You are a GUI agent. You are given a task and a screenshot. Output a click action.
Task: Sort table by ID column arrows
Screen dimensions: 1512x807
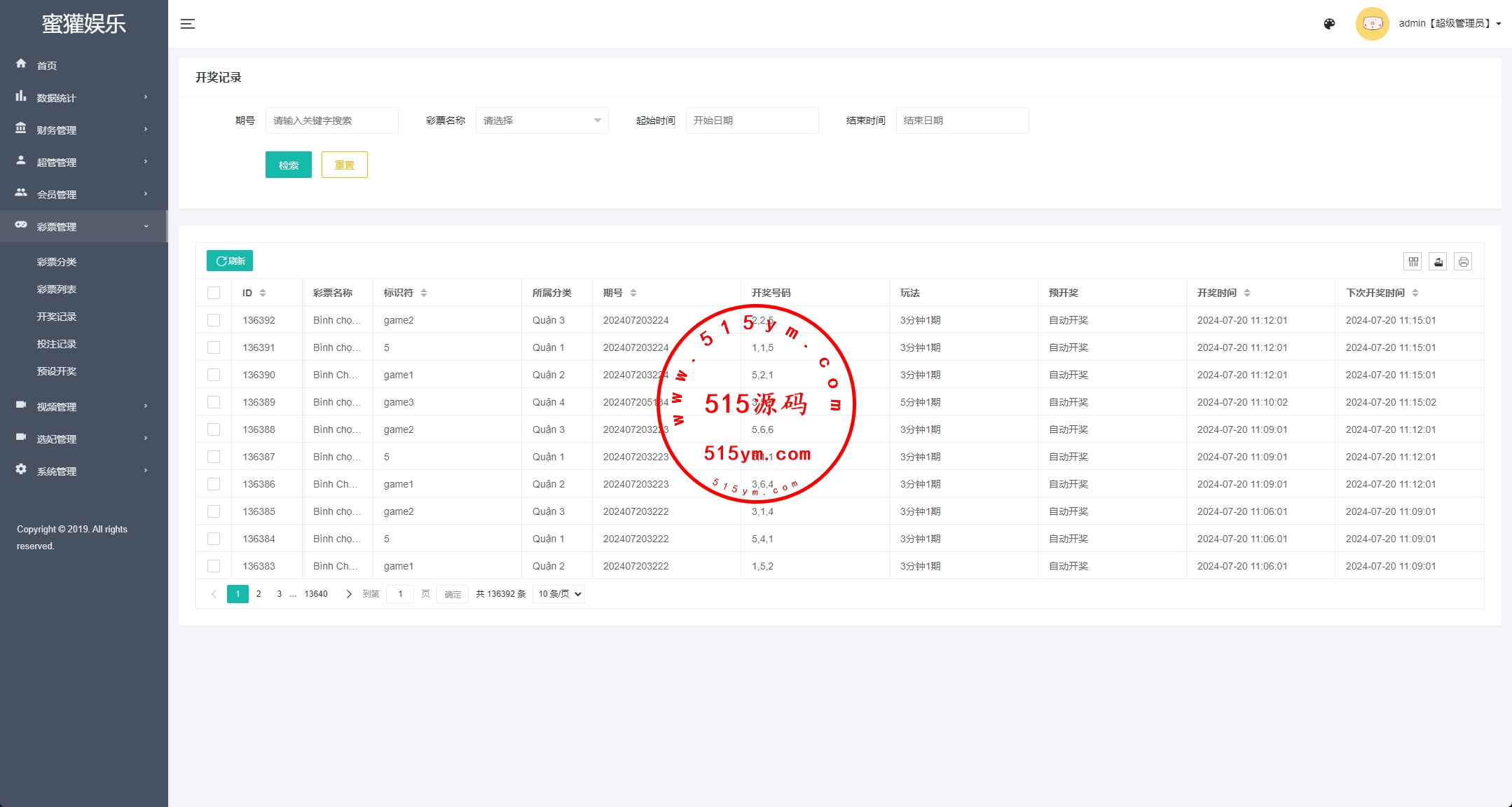click(x=263, y=293)
